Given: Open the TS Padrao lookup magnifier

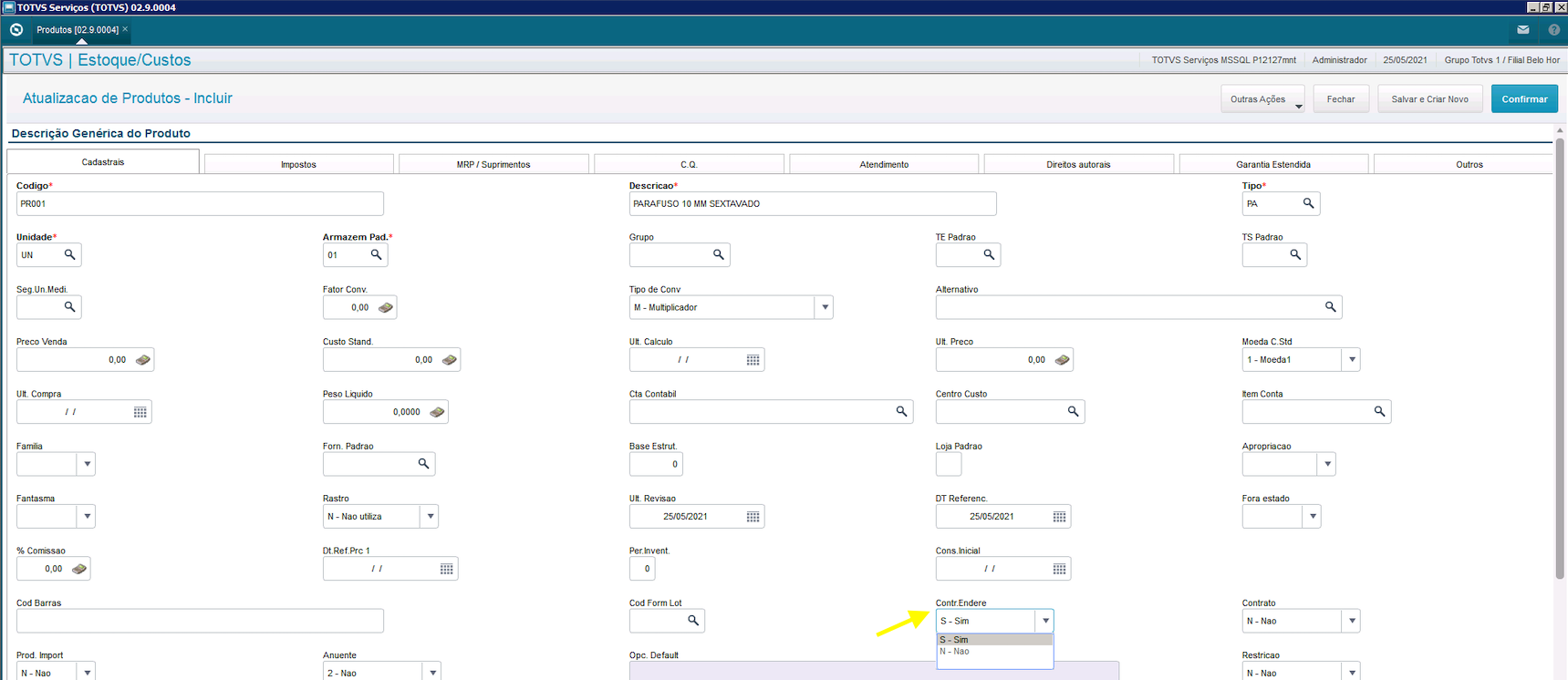Looking at the screenshot, I should [x=1295, y=255].
